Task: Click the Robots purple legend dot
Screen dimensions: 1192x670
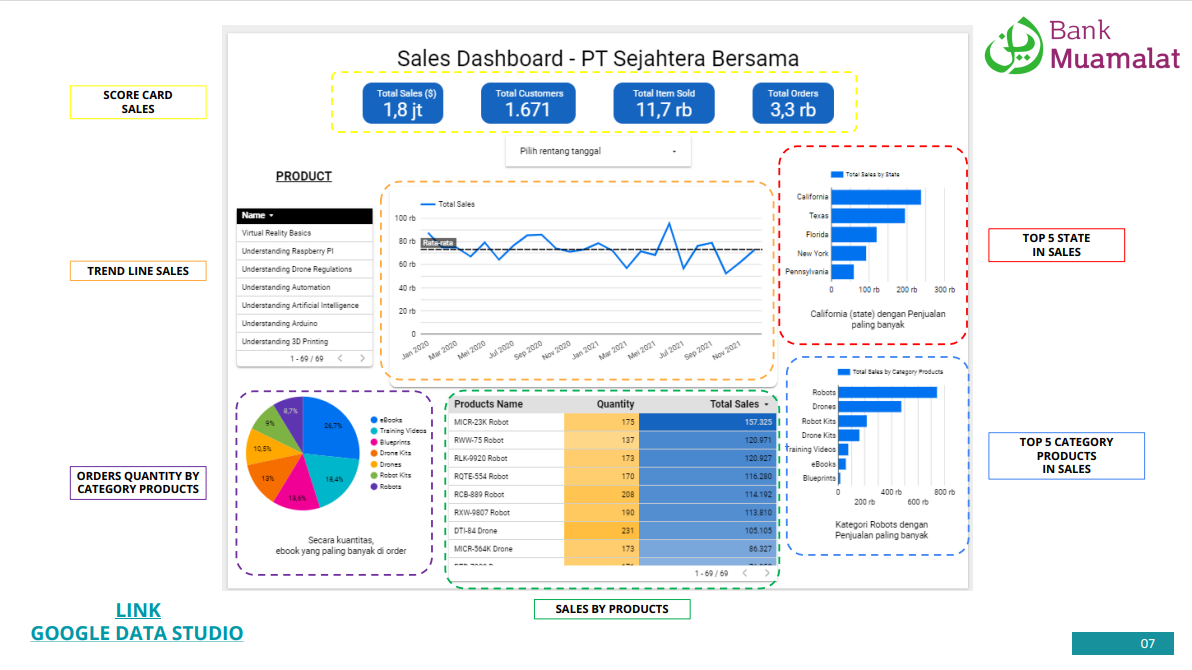Action: pyautogui.click(x=373, y=487)
